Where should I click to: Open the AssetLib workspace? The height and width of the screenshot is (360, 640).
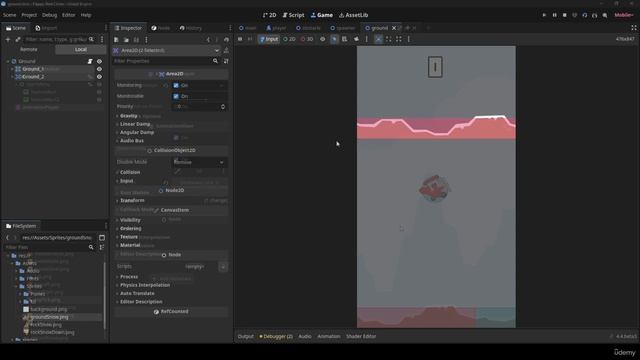pos(353,15)
